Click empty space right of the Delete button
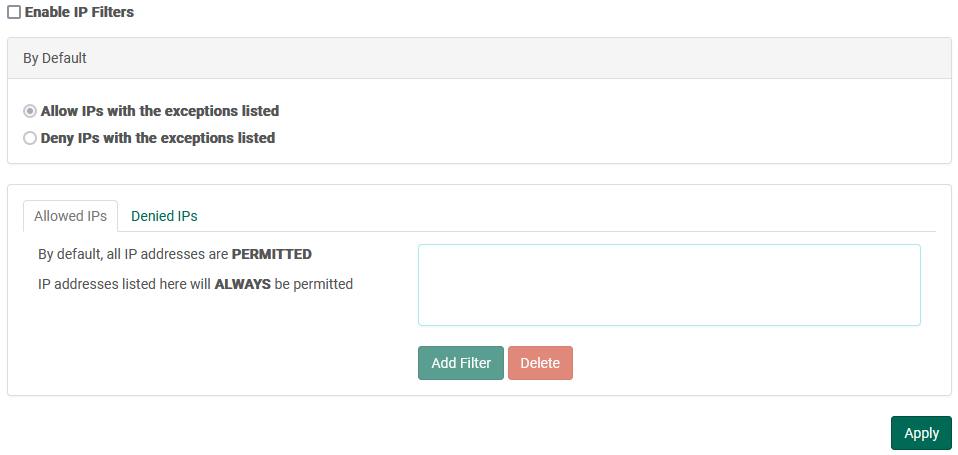Screen dimensions: 958x455 point(750,363)
